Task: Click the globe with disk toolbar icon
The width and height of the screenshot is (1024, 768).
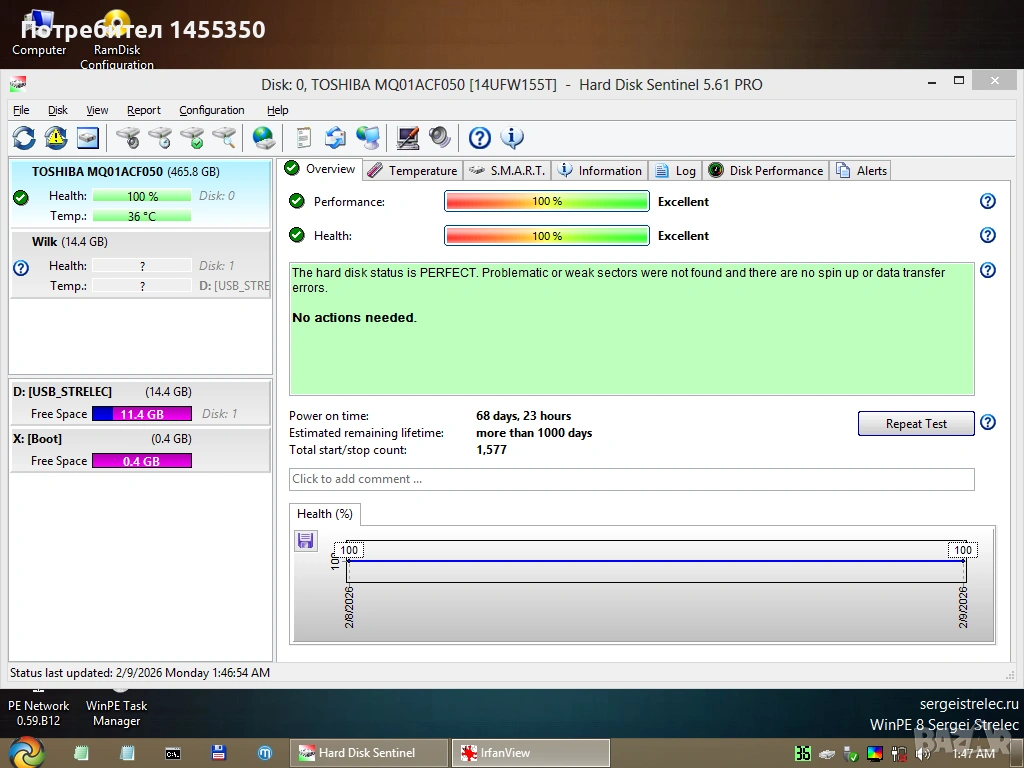Action: [263, 138]
